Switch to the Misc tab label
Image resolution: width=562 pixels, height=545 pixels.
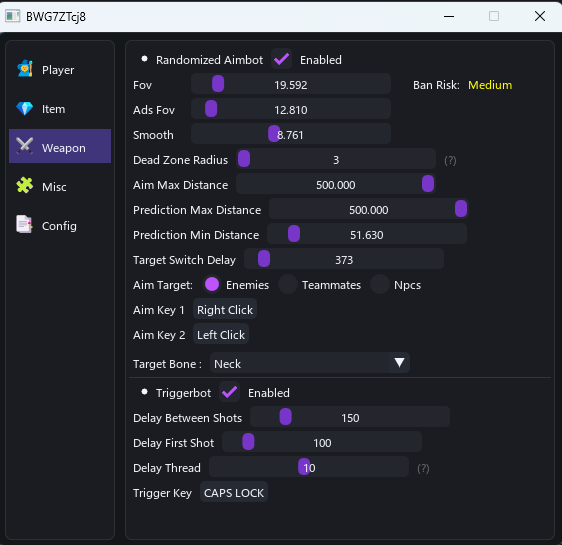tap(54, 187)
